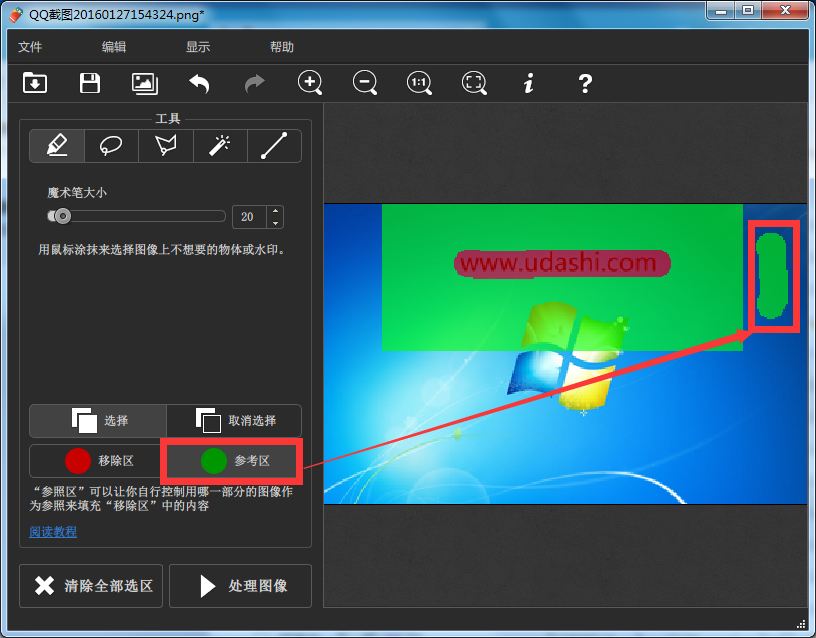Switch to 取消选择 deselect mode
Image resolution: width=816 pixels, height=638 pixels.
point(234,420)
